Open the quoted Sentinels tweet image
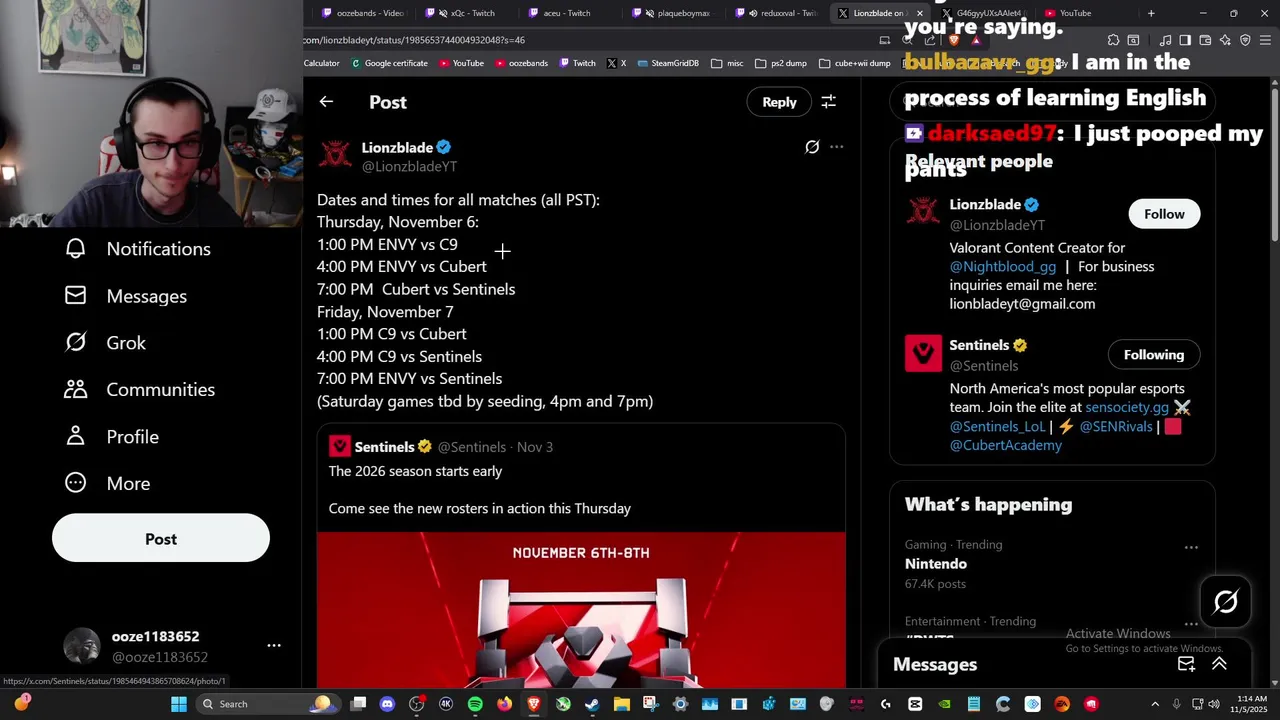The height and width of the screenshot is (720, 1280). 581,610
